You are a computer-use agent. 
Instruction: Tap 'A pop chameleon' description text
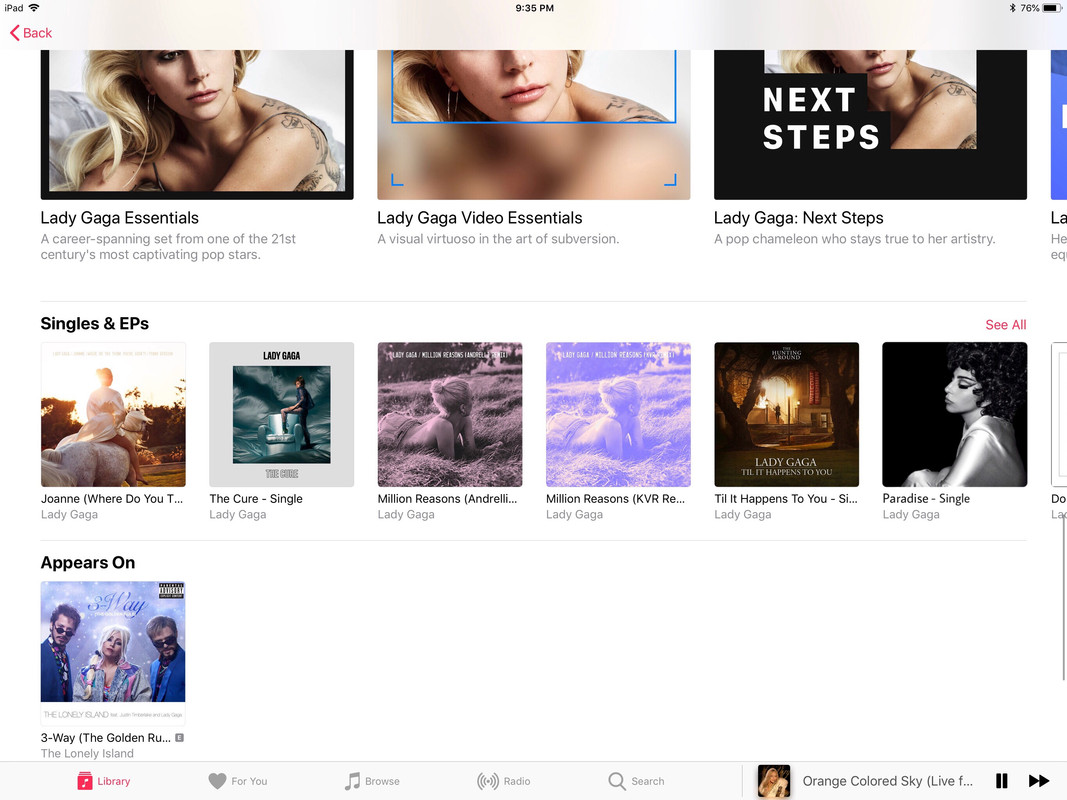click(x=854, y=239)
